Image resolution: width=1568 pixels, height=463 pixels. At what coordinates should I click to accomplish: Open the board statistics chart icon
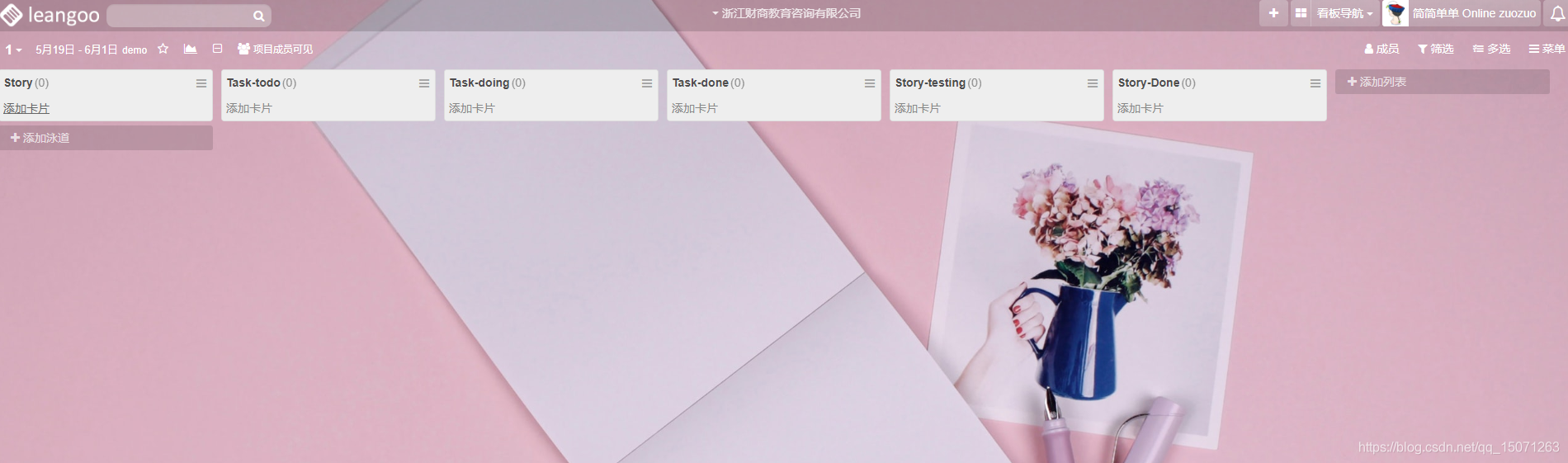tap(190, 49)
